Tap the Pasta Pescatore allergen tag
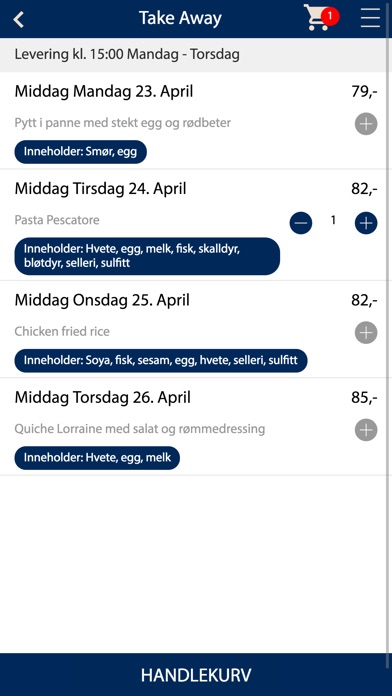The height and width of the screenshot is (696, 392). coord(147,256)
